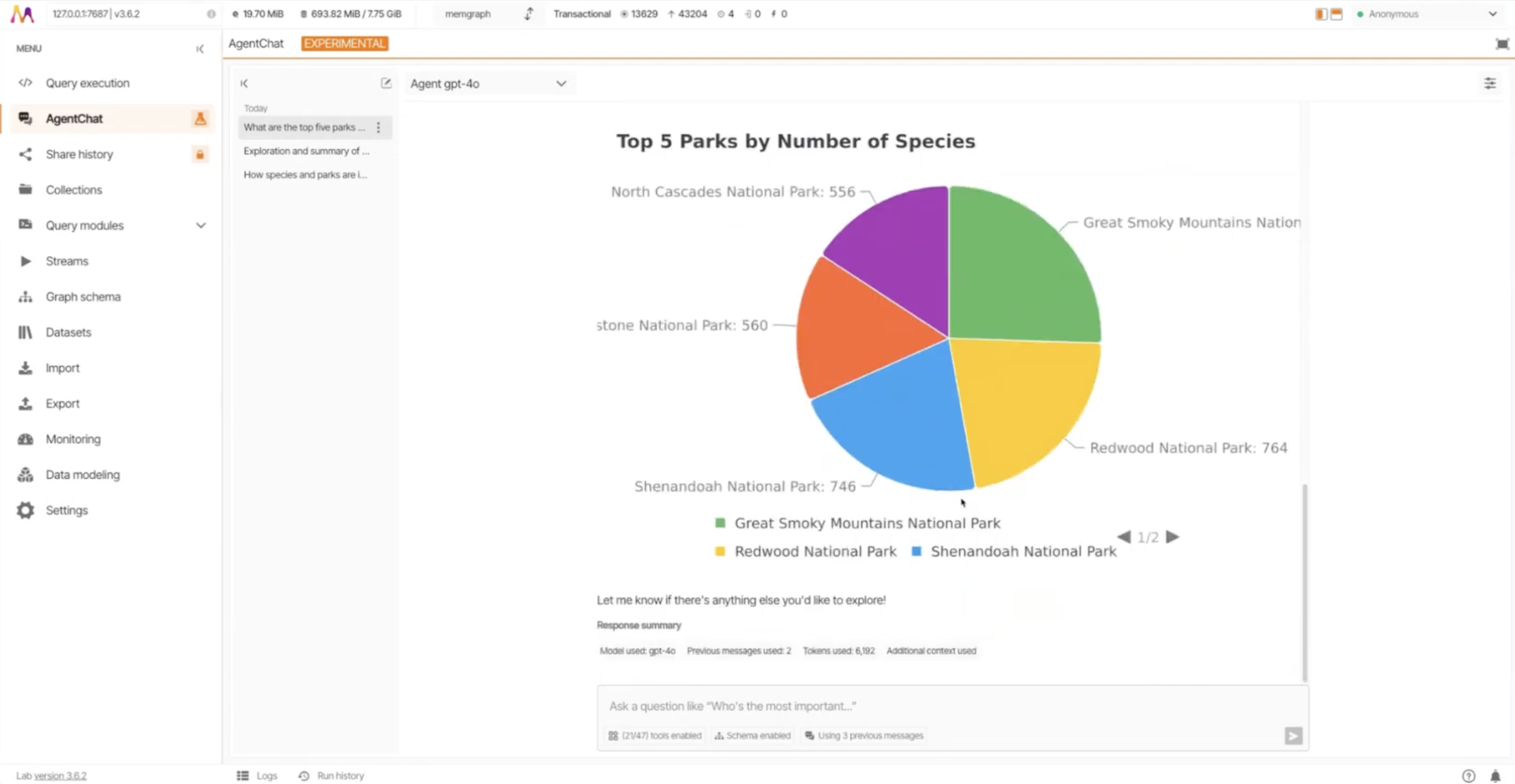Open the Import section icon

click(x=26, y=368)
